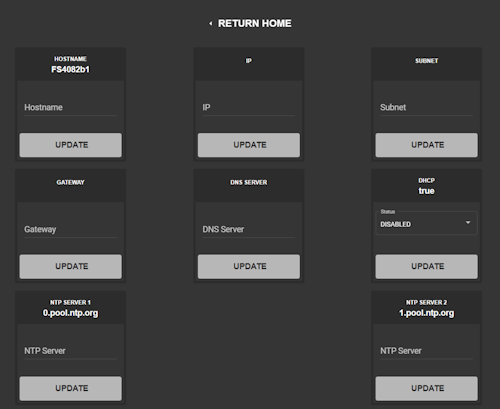Click UPDATE under NTP Server 1
The width and height of the screenshot is (500, 409).
71,388
